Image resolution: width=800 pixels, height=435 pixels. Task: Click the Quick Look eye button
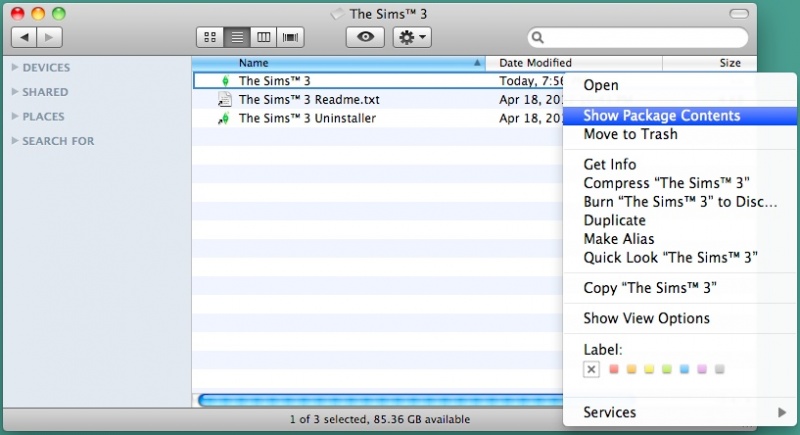[365, 37]
